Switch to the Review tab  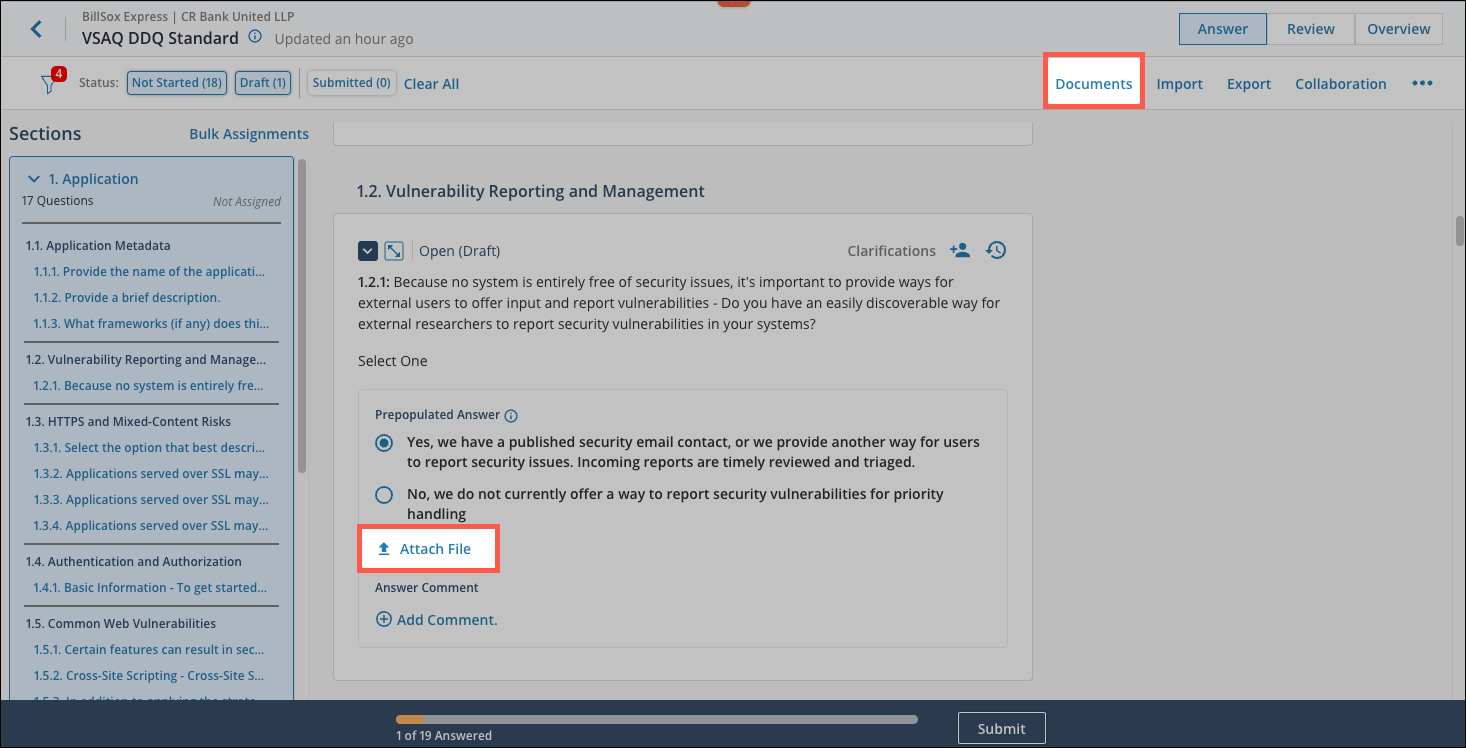(x=1310, y=29)
